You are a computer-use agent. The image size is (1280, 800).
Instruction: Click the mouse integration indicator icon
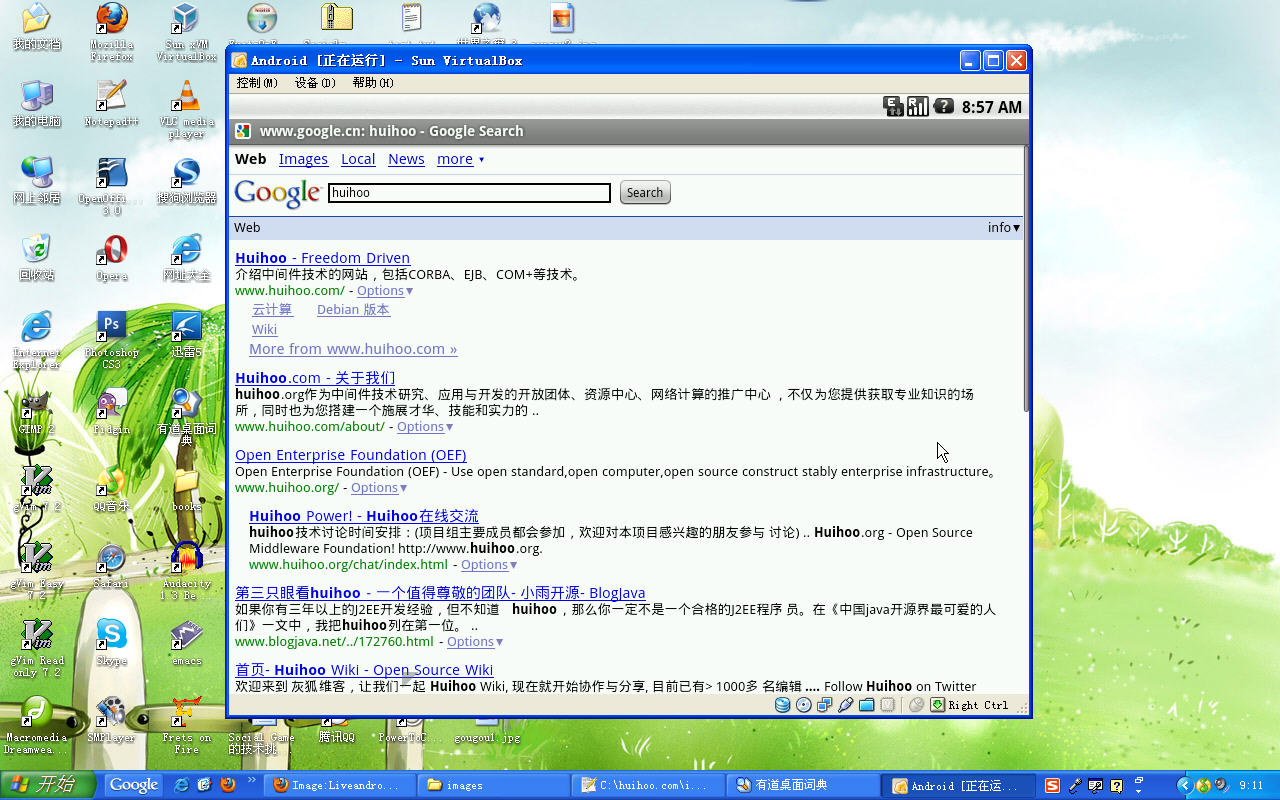pyautogui.click(x=916, y=705)
